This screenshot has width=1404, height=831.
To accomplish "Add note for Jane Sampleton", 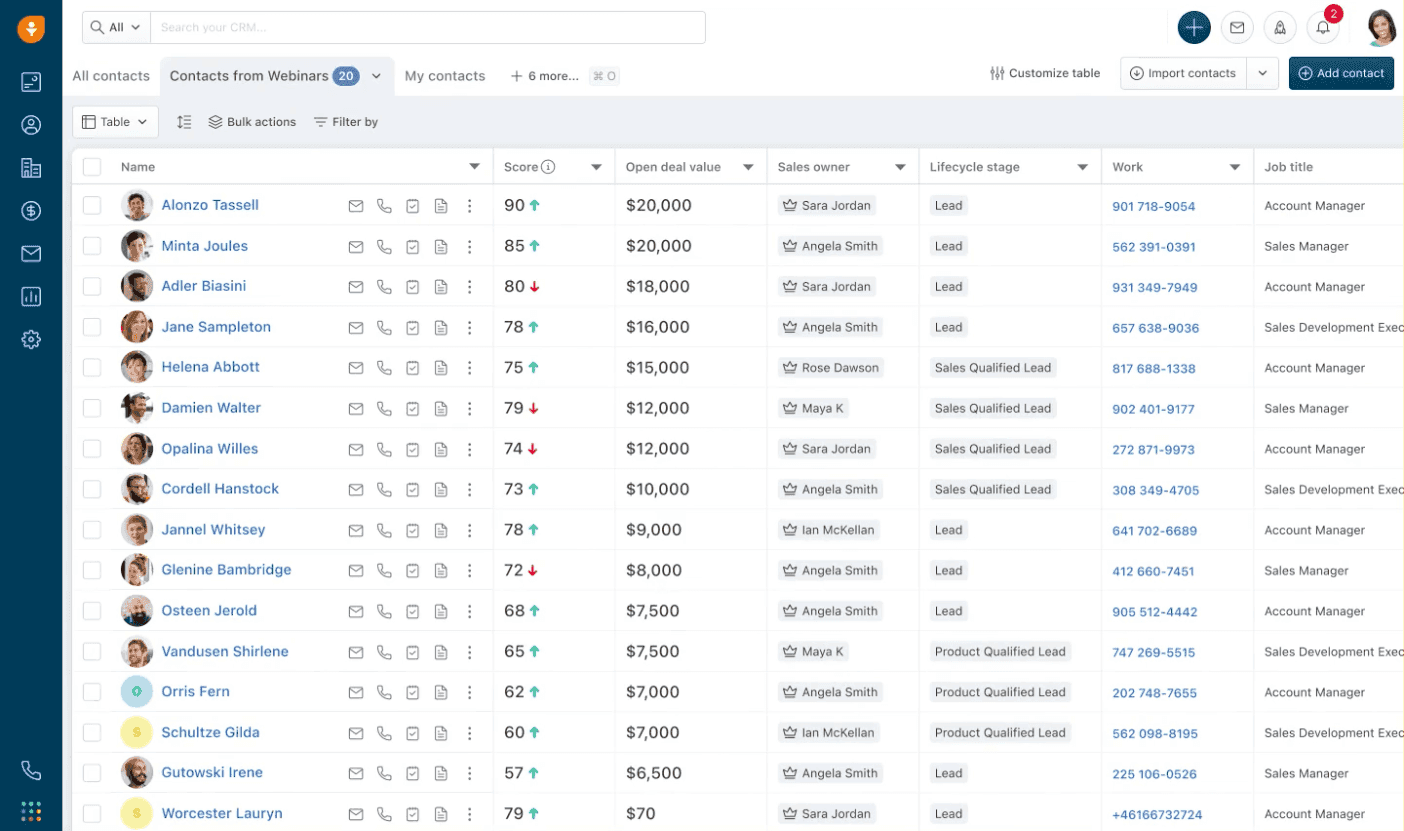I will 441,327.
